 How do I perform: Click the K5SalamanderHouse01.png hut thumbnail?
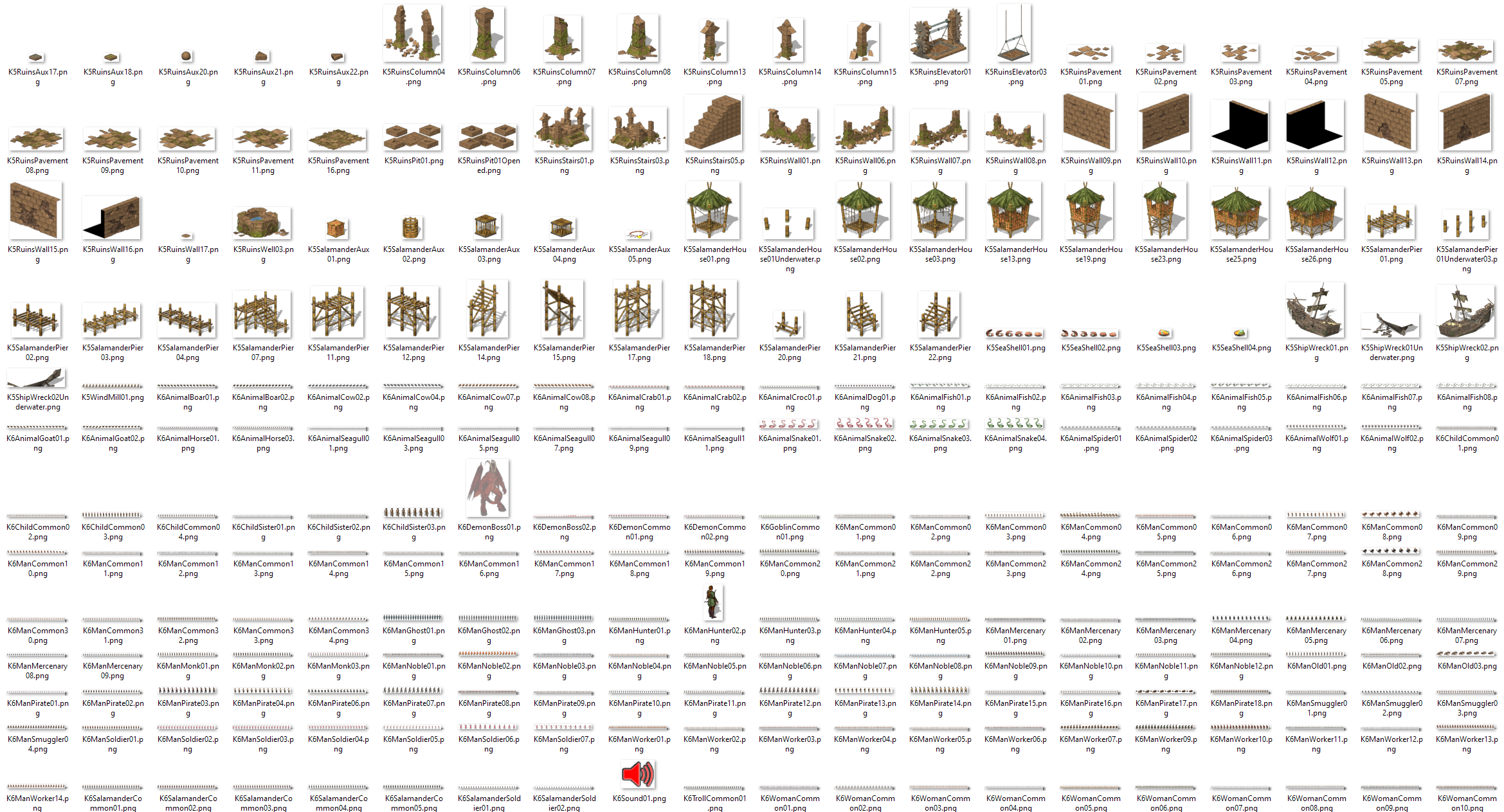(713, 211)
